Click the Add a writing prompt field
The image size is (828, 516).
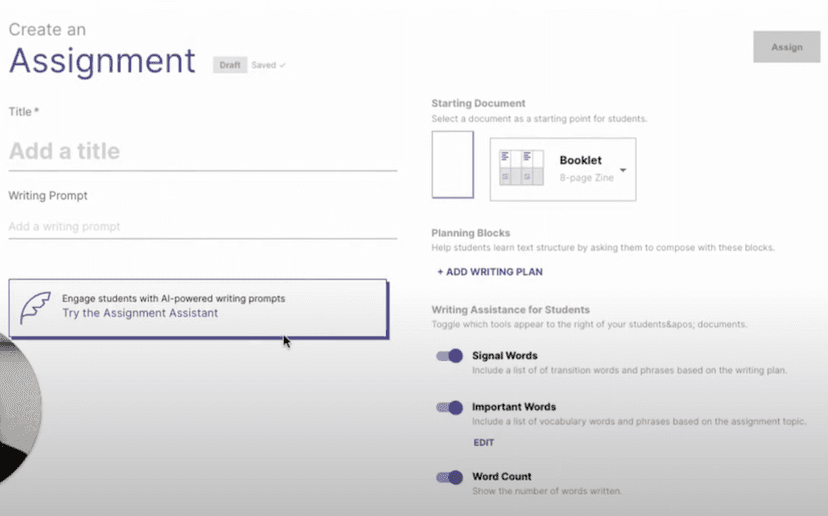click(200, 227)
